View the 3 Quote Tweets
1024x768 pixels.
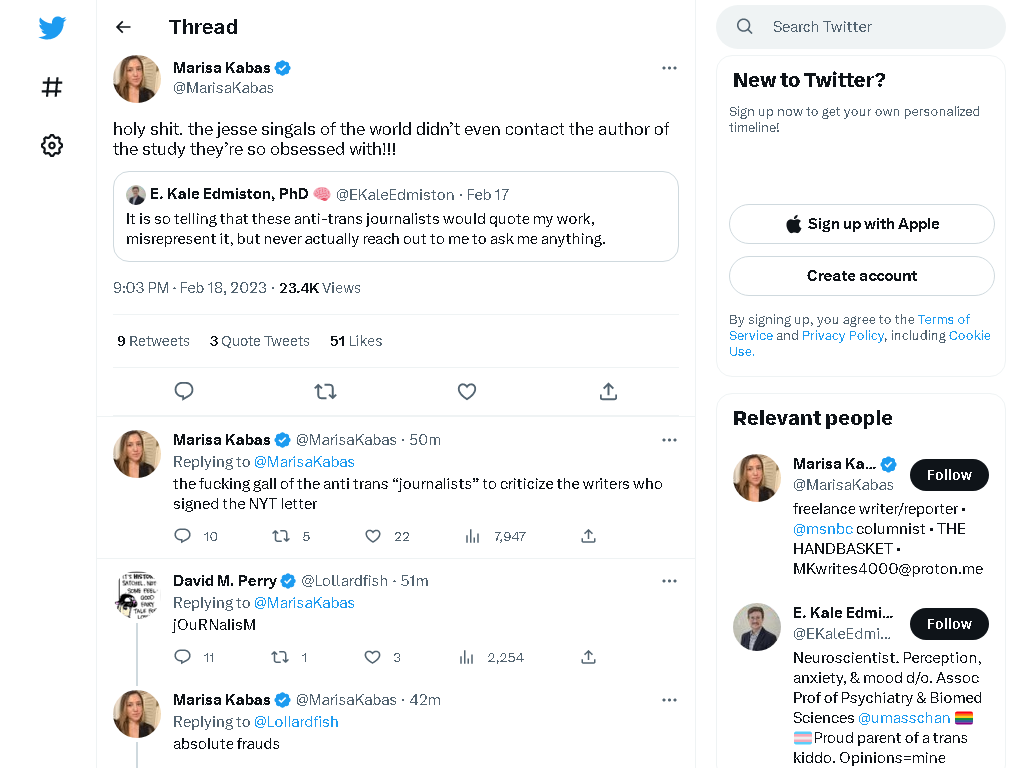click(x=259, y=341)
